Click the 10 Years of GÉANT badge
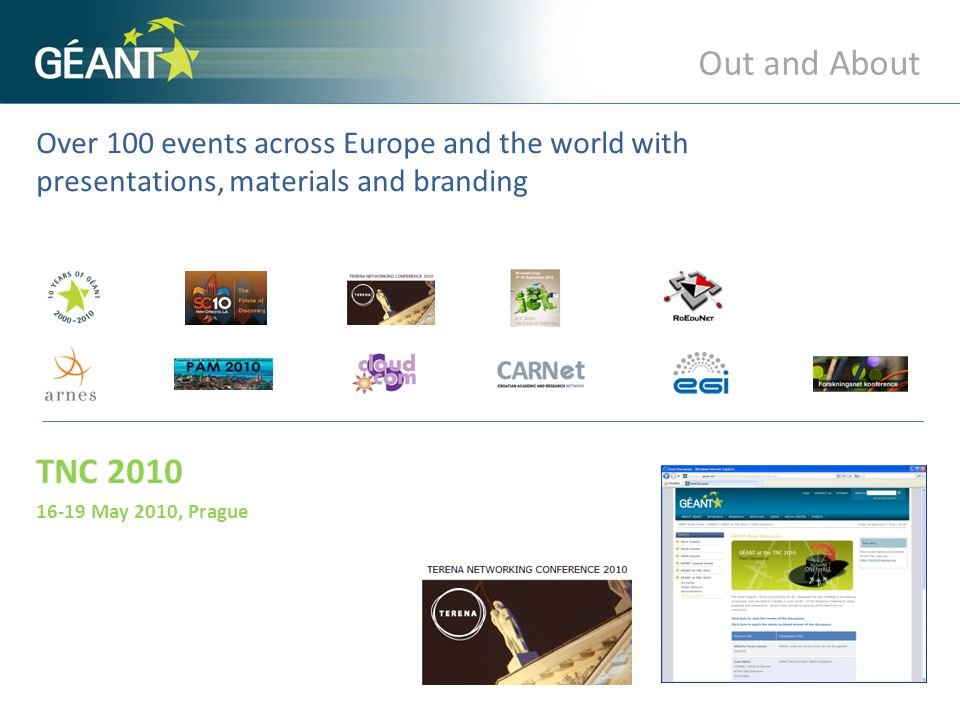The image size is (960, 720). (x=73, y=298)
